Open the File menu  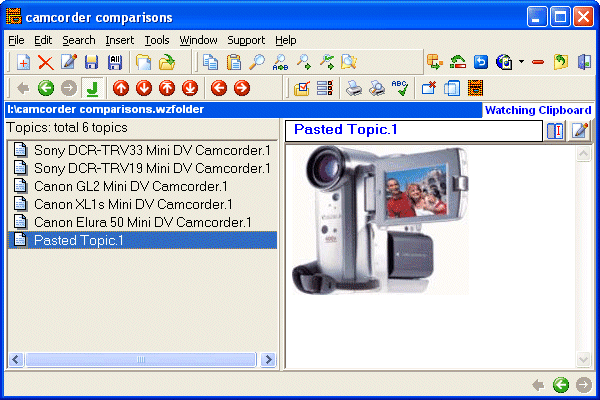pos(16,40)
